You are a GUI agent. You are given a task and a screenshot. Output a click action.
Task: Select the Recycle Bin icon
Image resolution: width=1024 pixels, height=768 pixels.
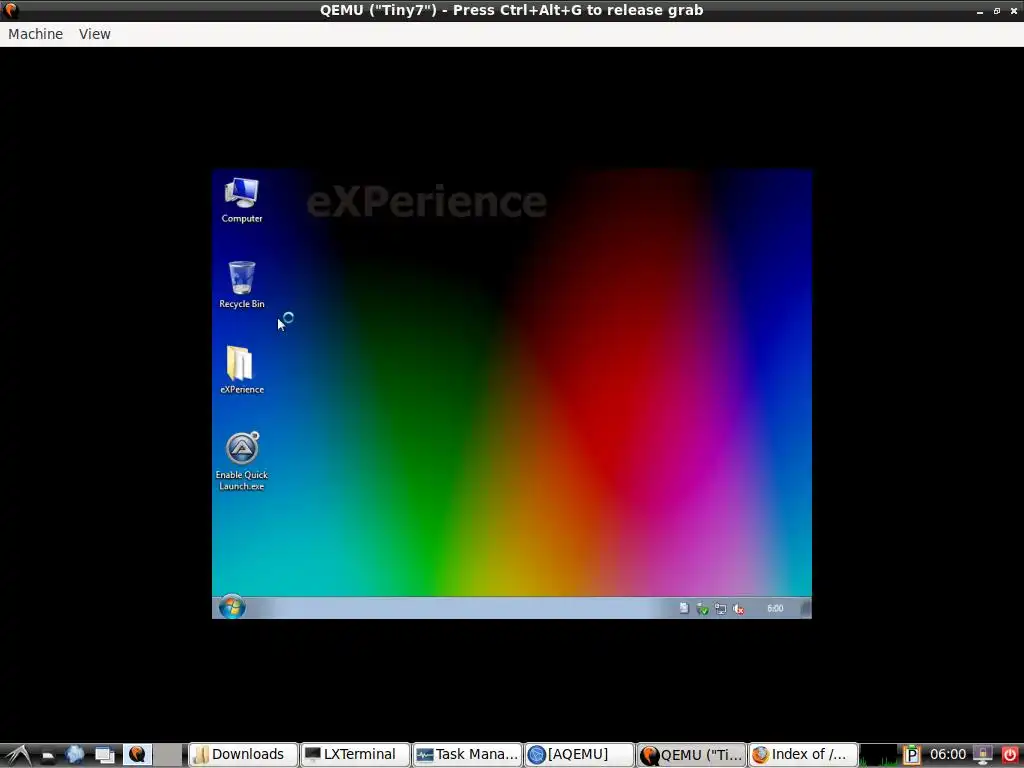(242, 285)
